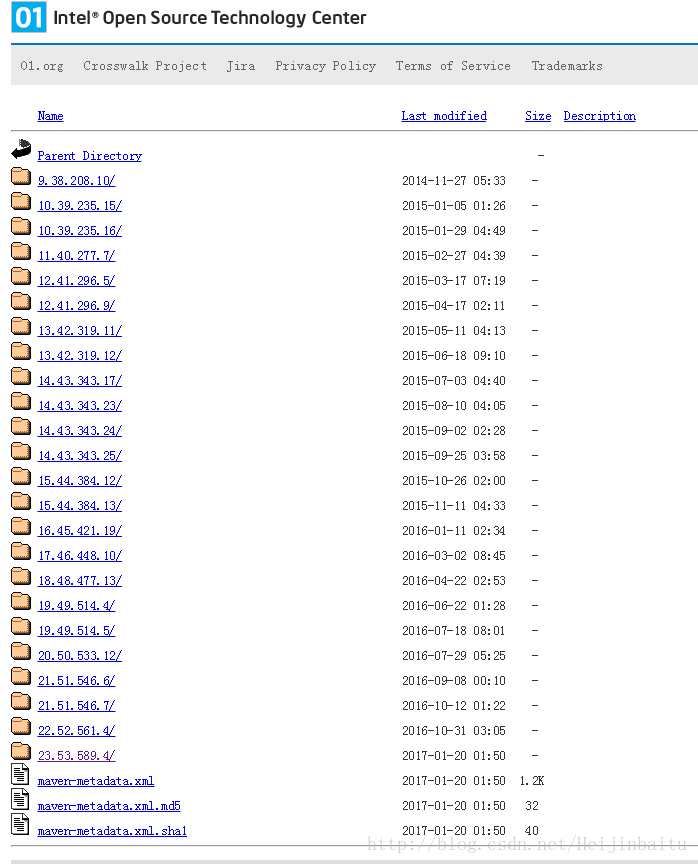The image size is (698, 864).
Task: Sort listing by Size column
Action: [538, 116]
